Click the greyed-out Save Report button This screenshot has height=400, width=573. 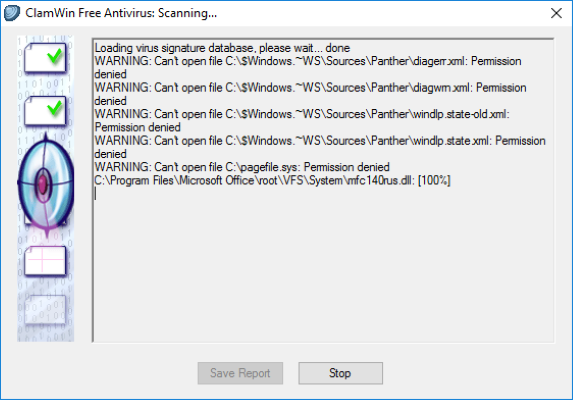240,373
